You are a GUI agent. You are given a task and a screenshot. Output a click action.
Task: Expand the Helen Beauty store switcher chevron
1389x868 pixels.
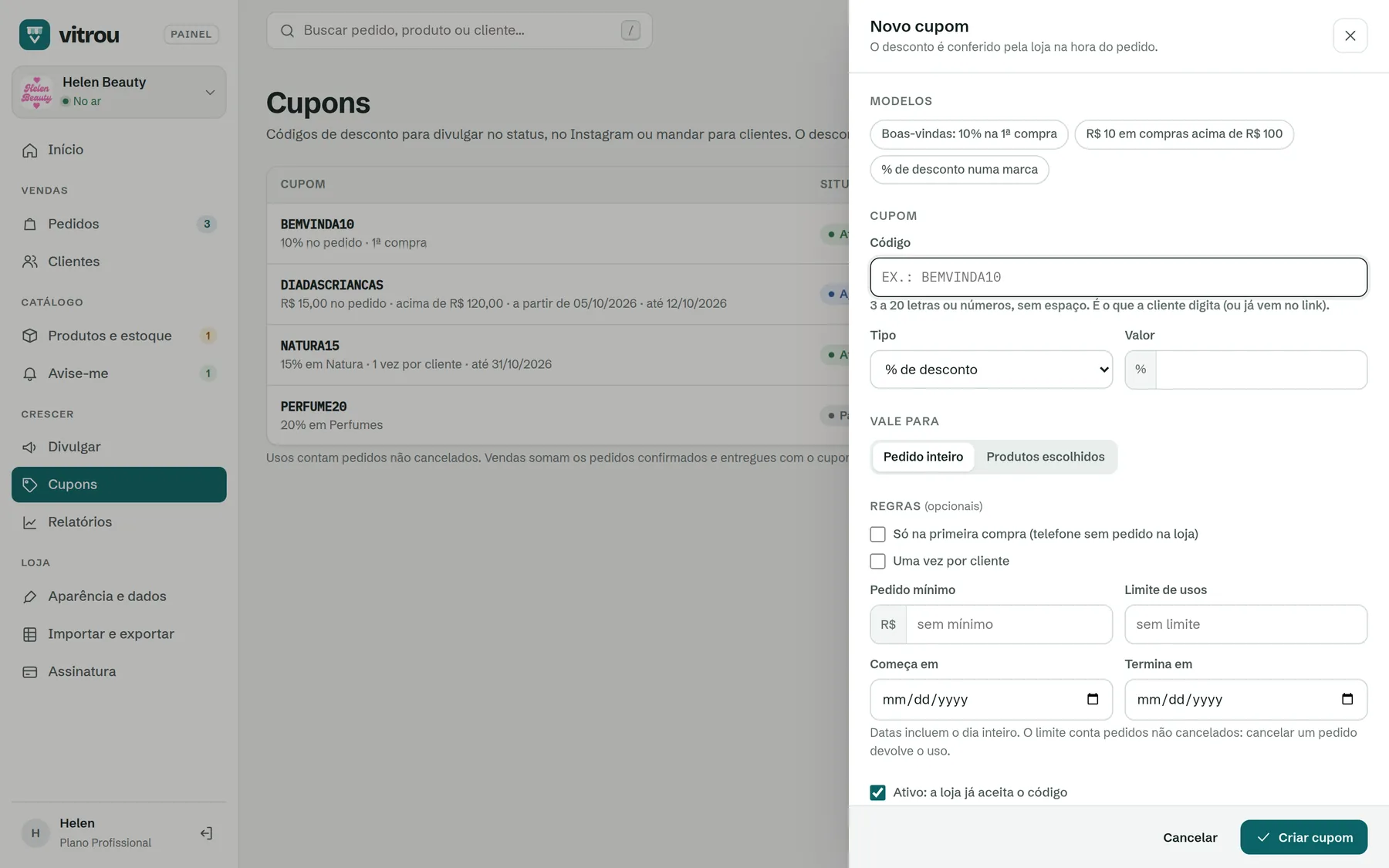[x=210, y=93]
